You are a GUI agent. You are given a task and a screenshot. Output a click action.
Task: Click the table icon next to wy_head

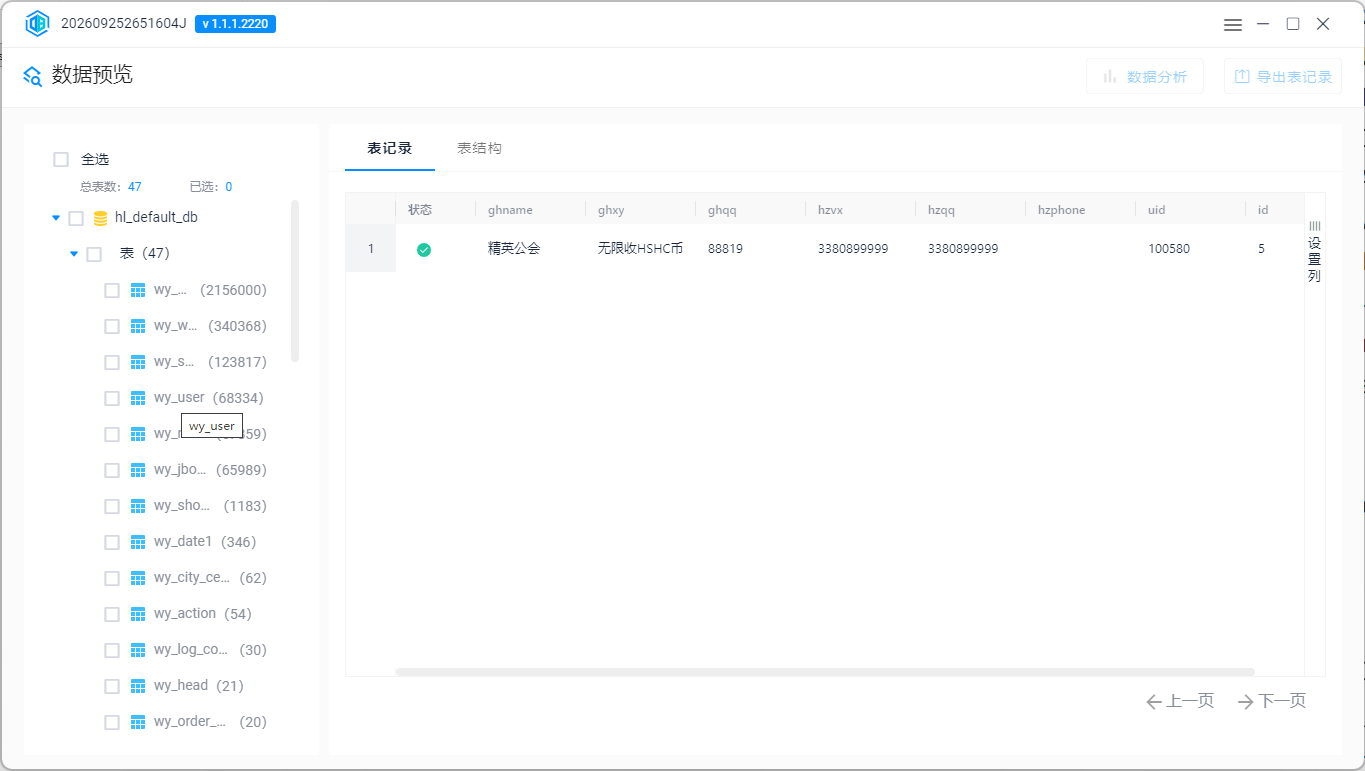tap(138, 686)
